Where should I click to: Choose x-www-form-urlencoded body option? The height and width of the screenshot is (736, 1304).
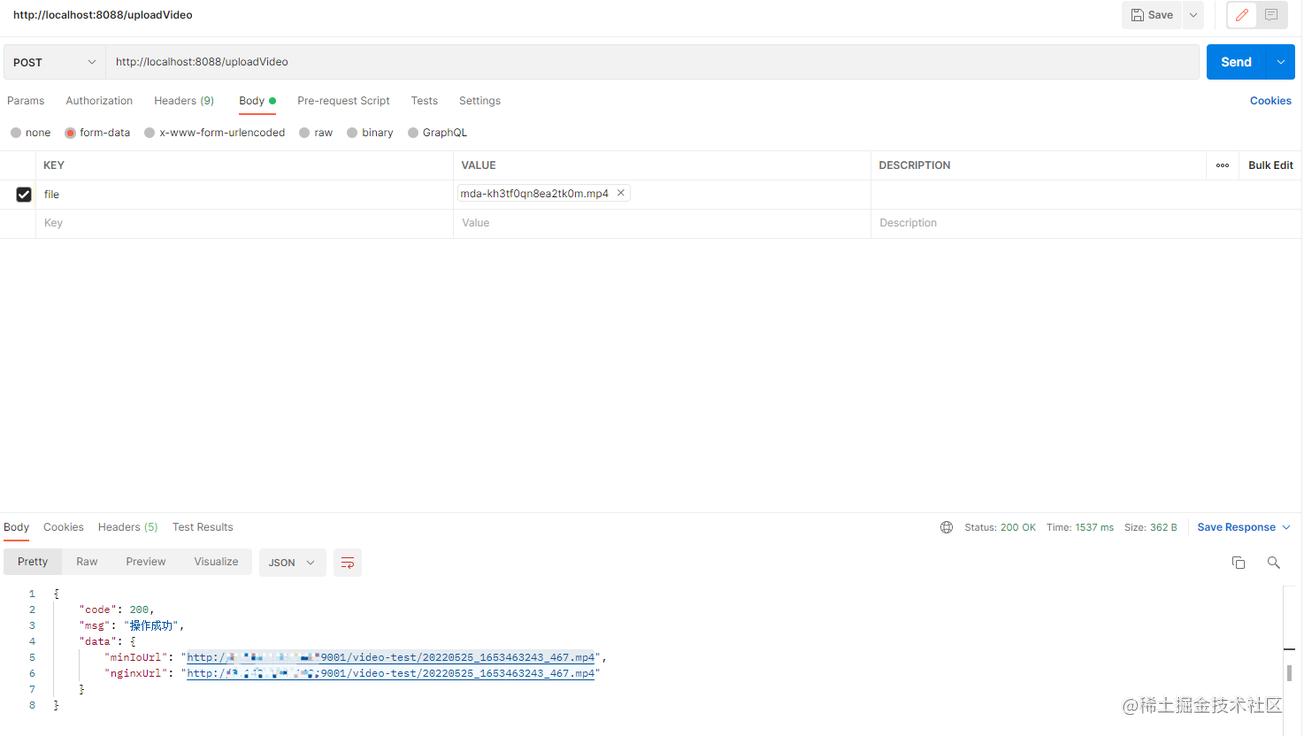tap(150, 133)
